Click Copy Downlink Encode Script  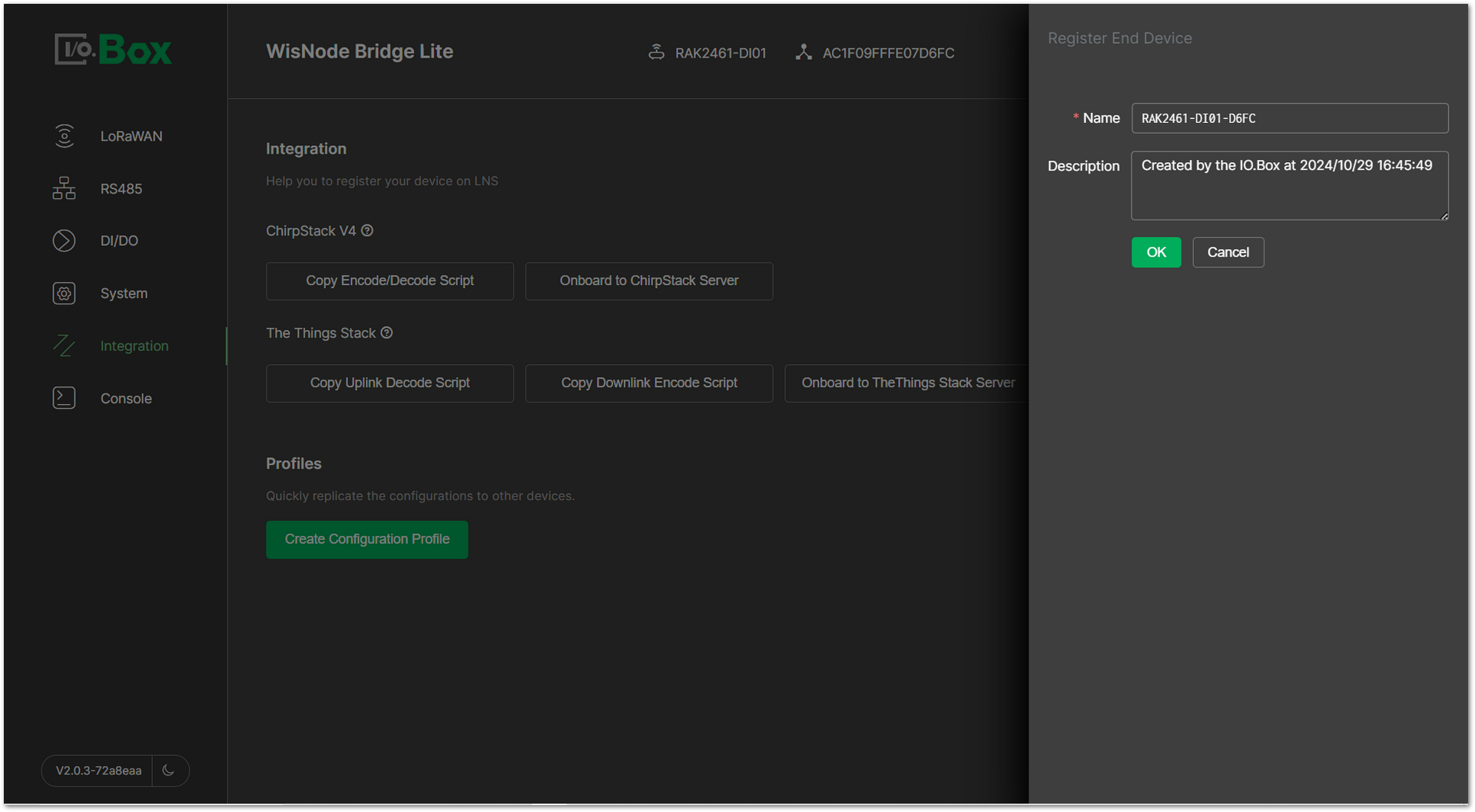tap(649, 383)
